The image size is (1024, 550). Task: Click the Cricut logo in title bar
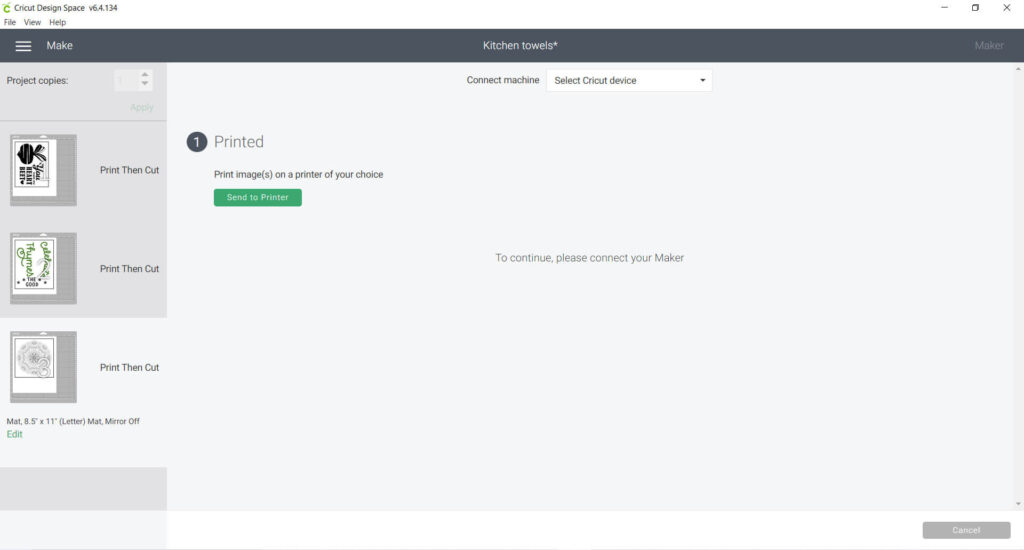click(x=7, y=8)
